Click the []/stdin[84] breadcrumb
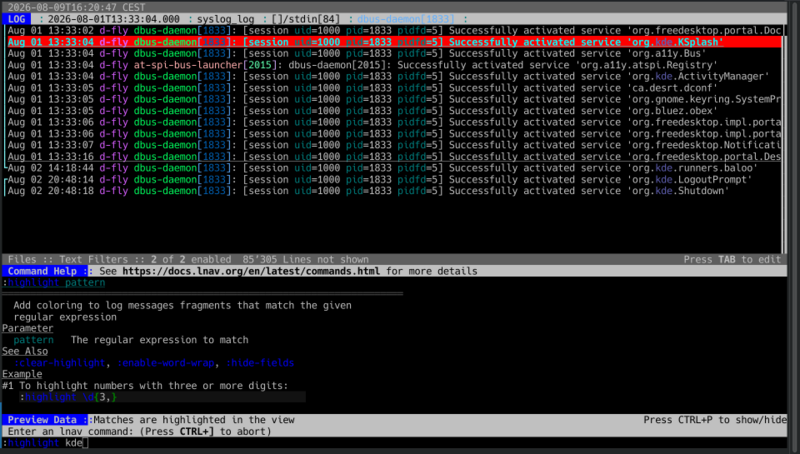The image size is (800, 454). pos(305,19)
